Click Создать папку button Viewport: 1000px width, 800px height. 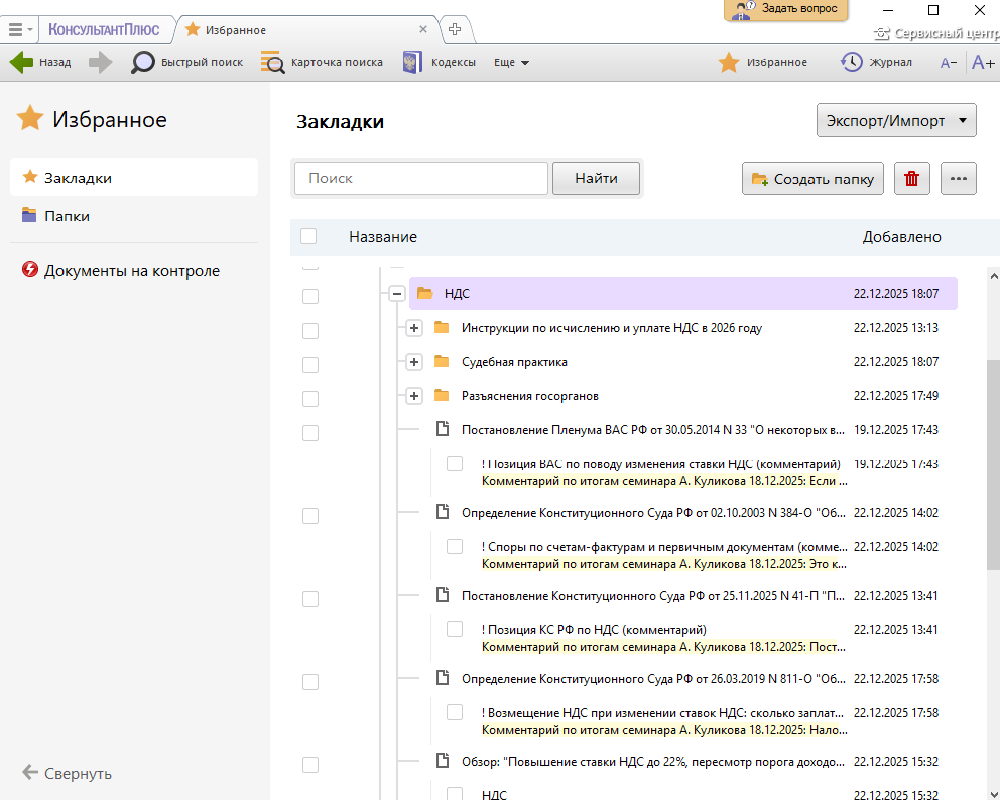(813, 179)
